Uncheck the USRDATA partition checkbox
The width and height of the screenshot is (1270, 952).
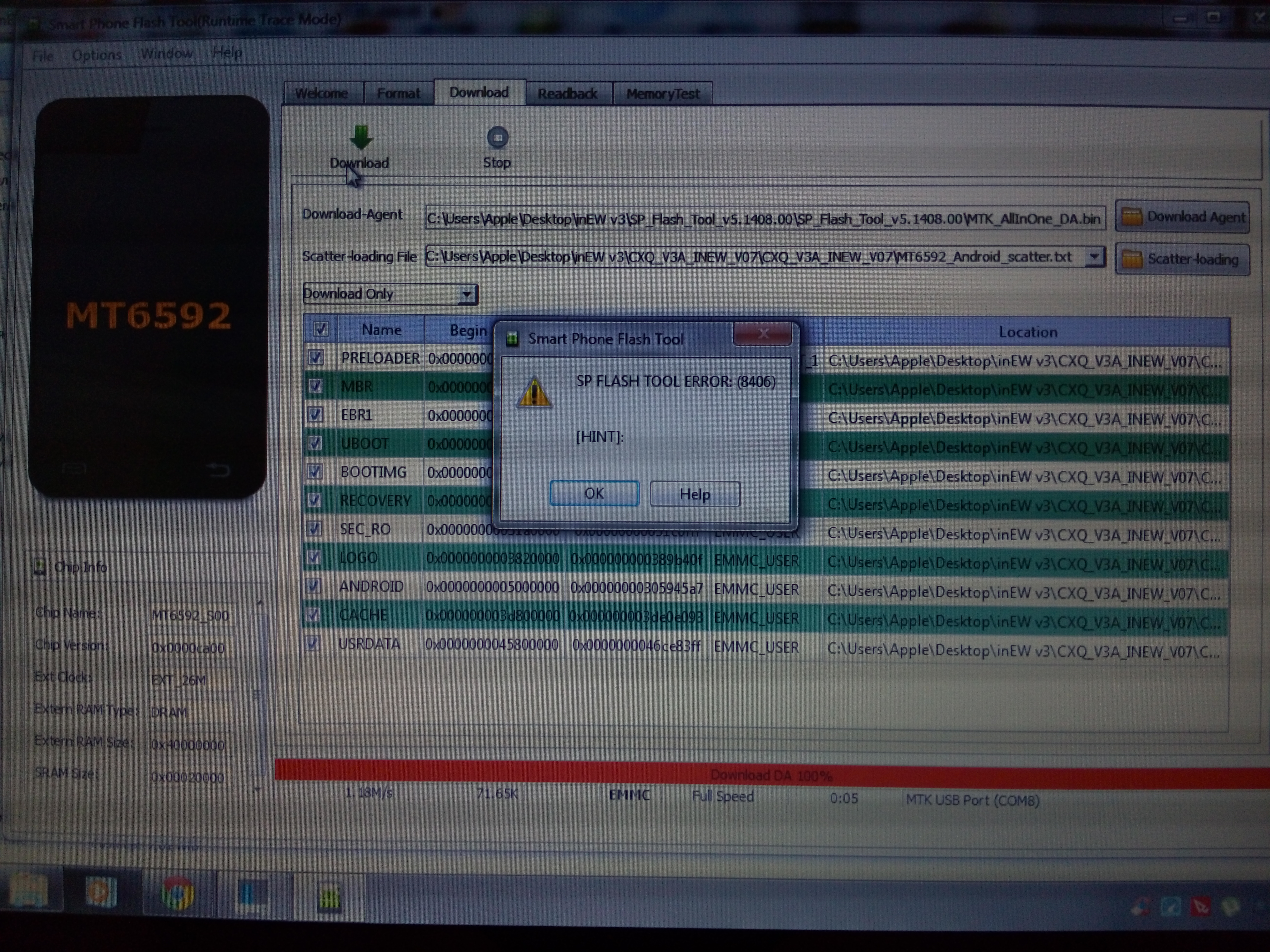click(313, 643)
